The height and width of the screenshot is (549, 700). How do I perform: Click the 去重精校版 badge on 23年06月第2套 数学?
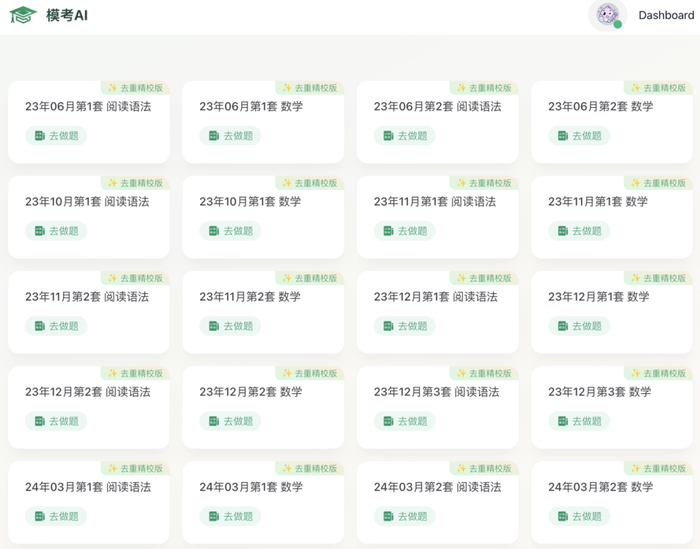658,88
